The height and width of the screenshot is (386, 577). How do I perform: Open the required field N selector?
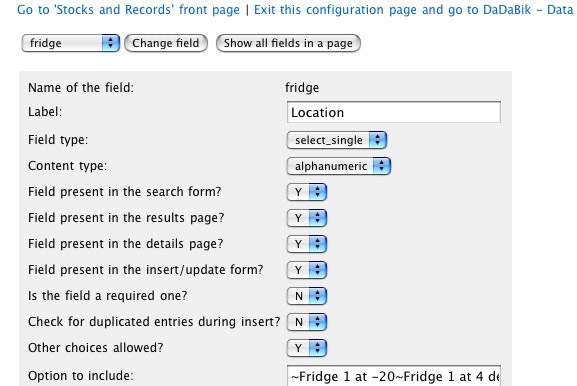pos(307,296)
